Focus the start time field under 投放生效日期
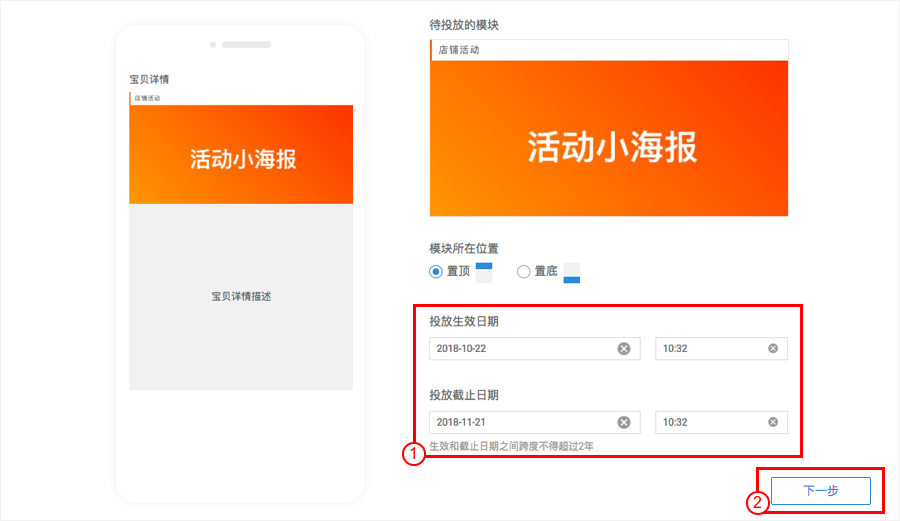This screenshot has height=521, width=900. (721, 348)
